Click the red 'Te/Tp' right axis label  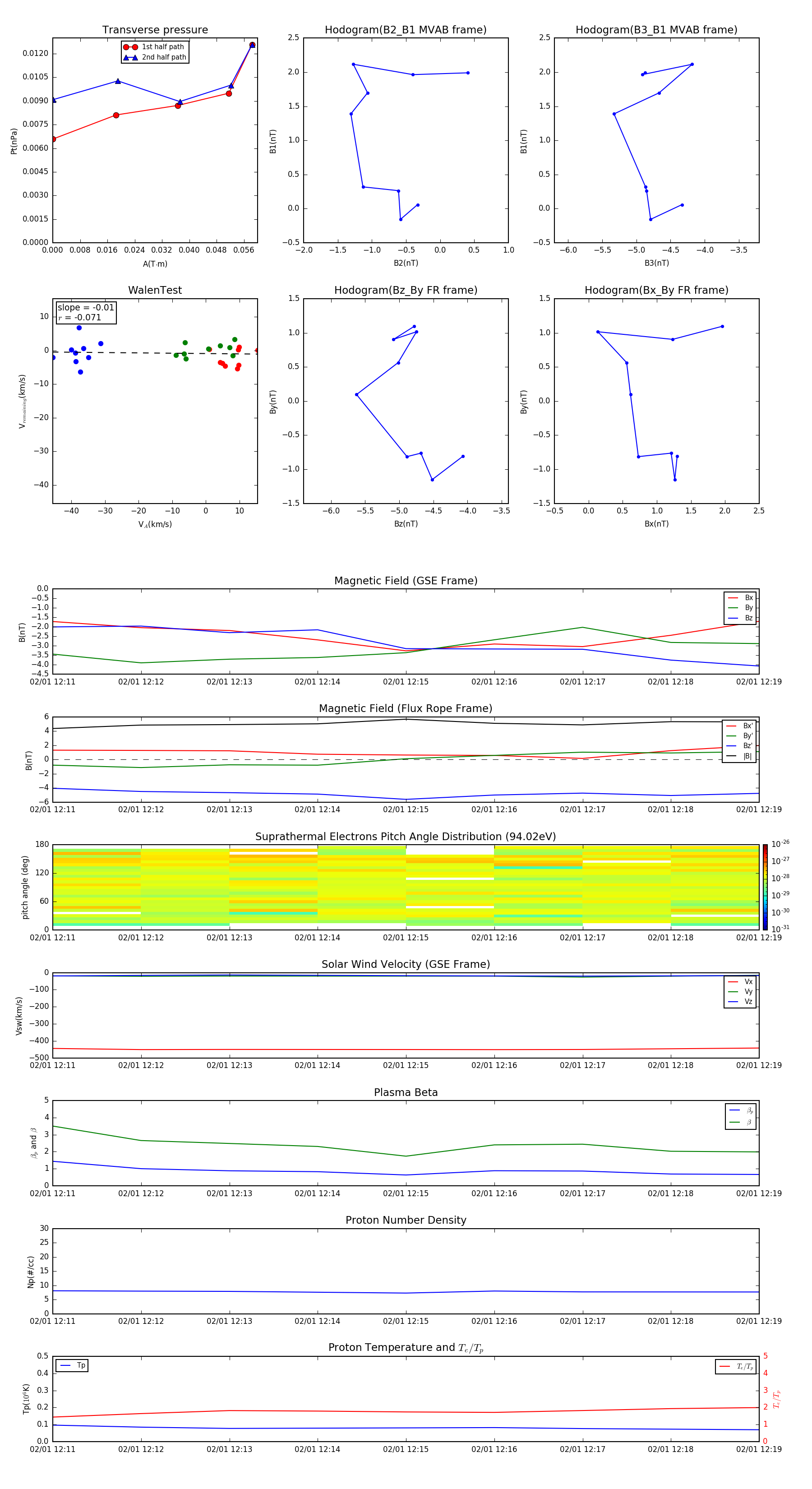click(777, 1399)
